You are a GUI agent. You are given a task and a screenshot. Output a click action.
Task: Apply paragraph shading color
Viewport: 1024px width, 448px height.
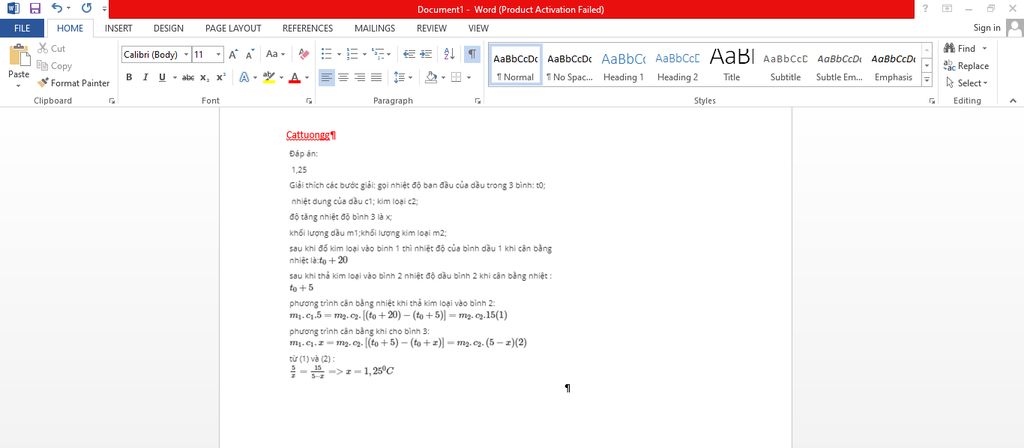[430, 77]
